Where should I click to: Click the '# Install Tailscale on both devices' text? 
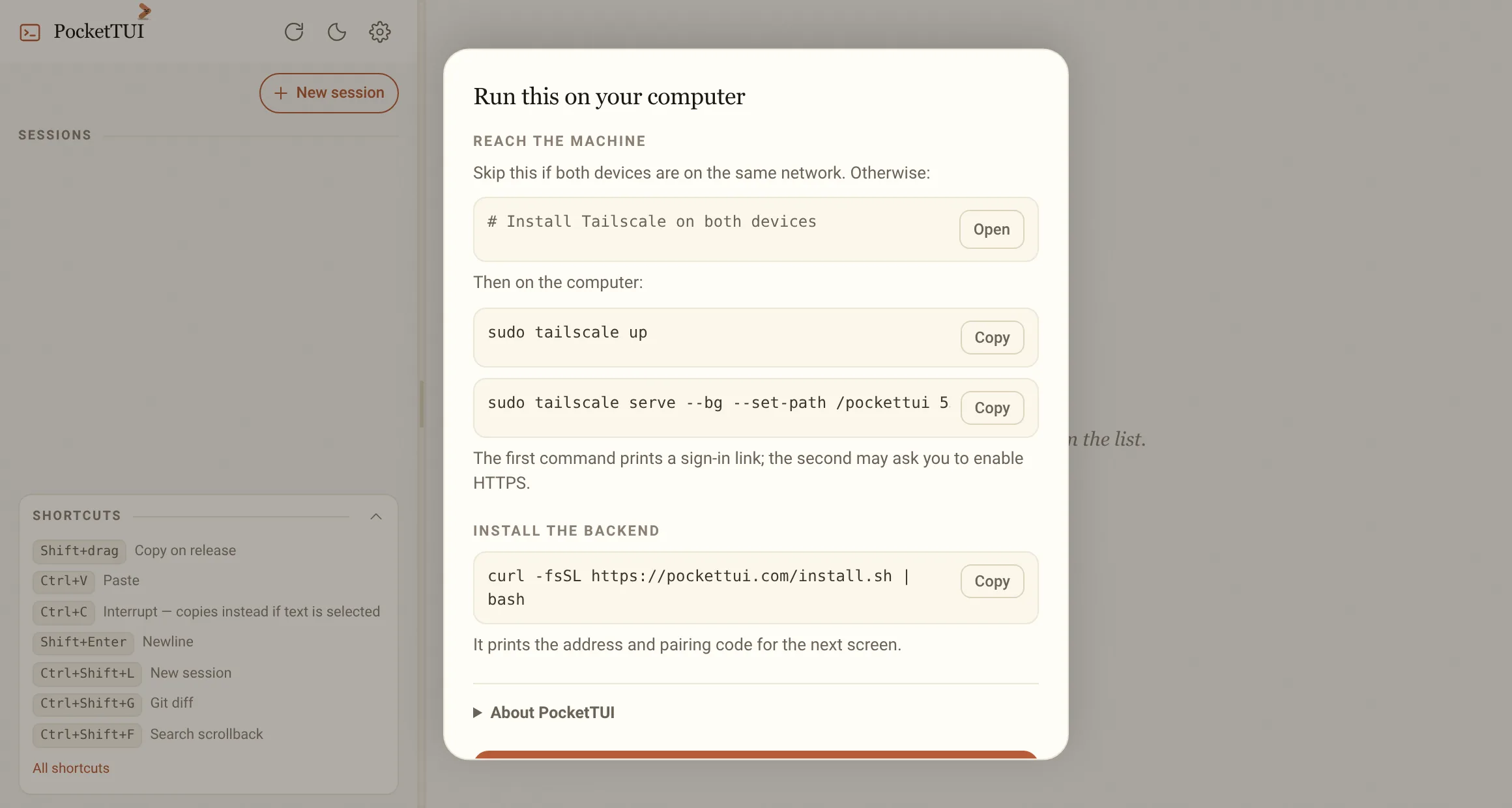652,222
